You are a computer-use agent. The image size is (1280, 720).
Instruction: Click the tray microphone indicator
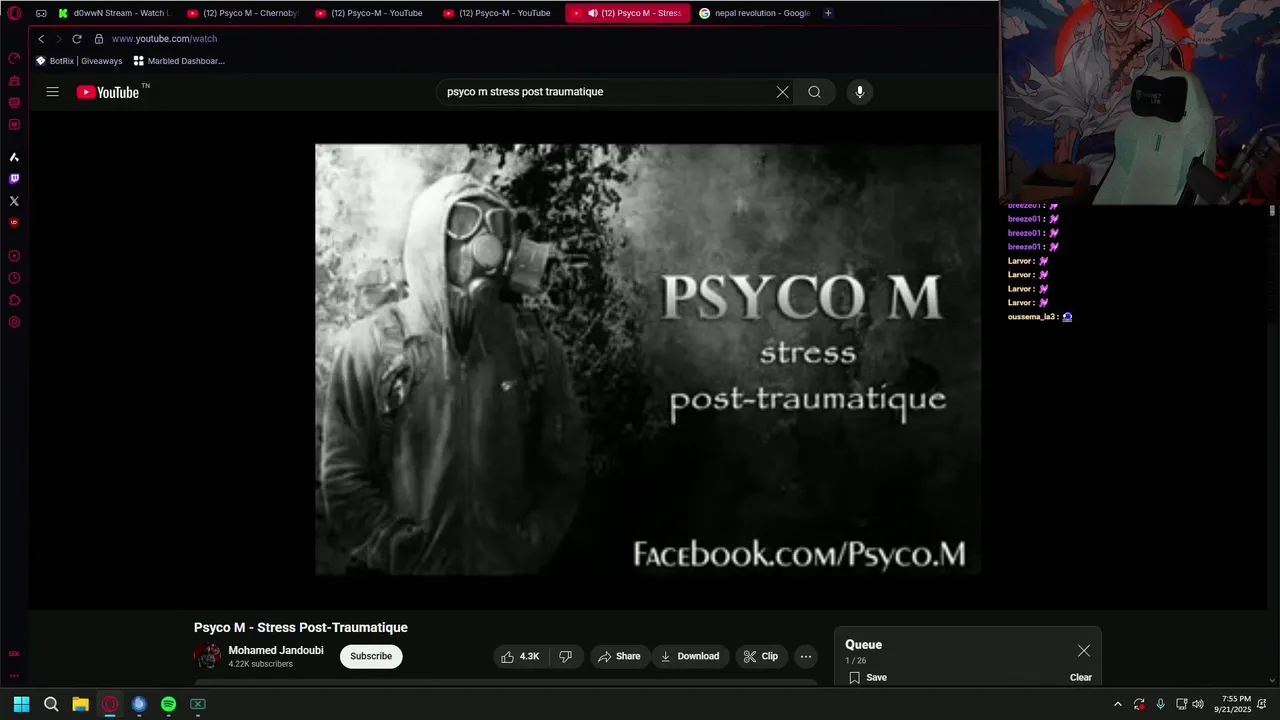tap(1160, 704)
